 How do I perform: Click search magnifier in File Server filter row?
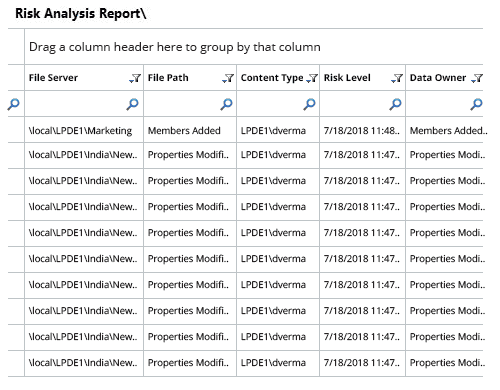pos(132,104)
